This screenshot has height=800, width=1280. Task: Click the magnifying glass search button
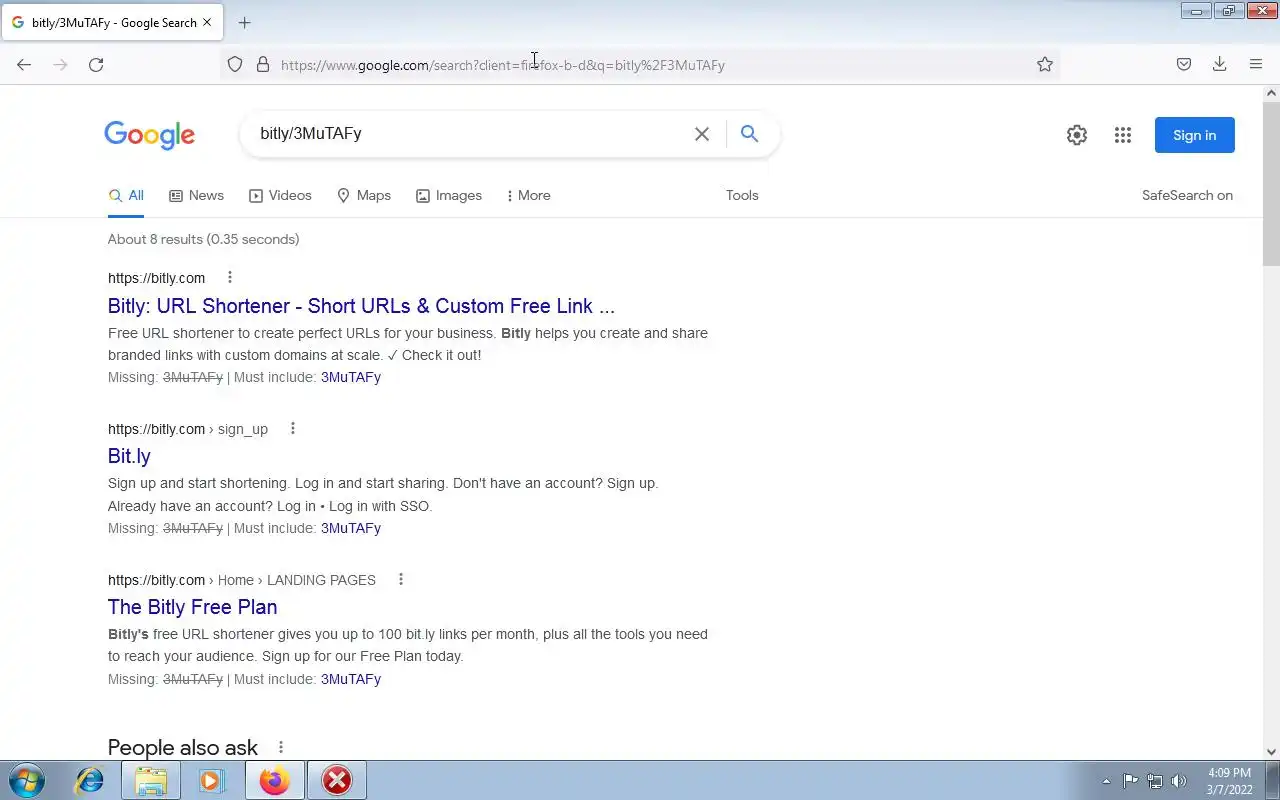click(x=749, y=134)
